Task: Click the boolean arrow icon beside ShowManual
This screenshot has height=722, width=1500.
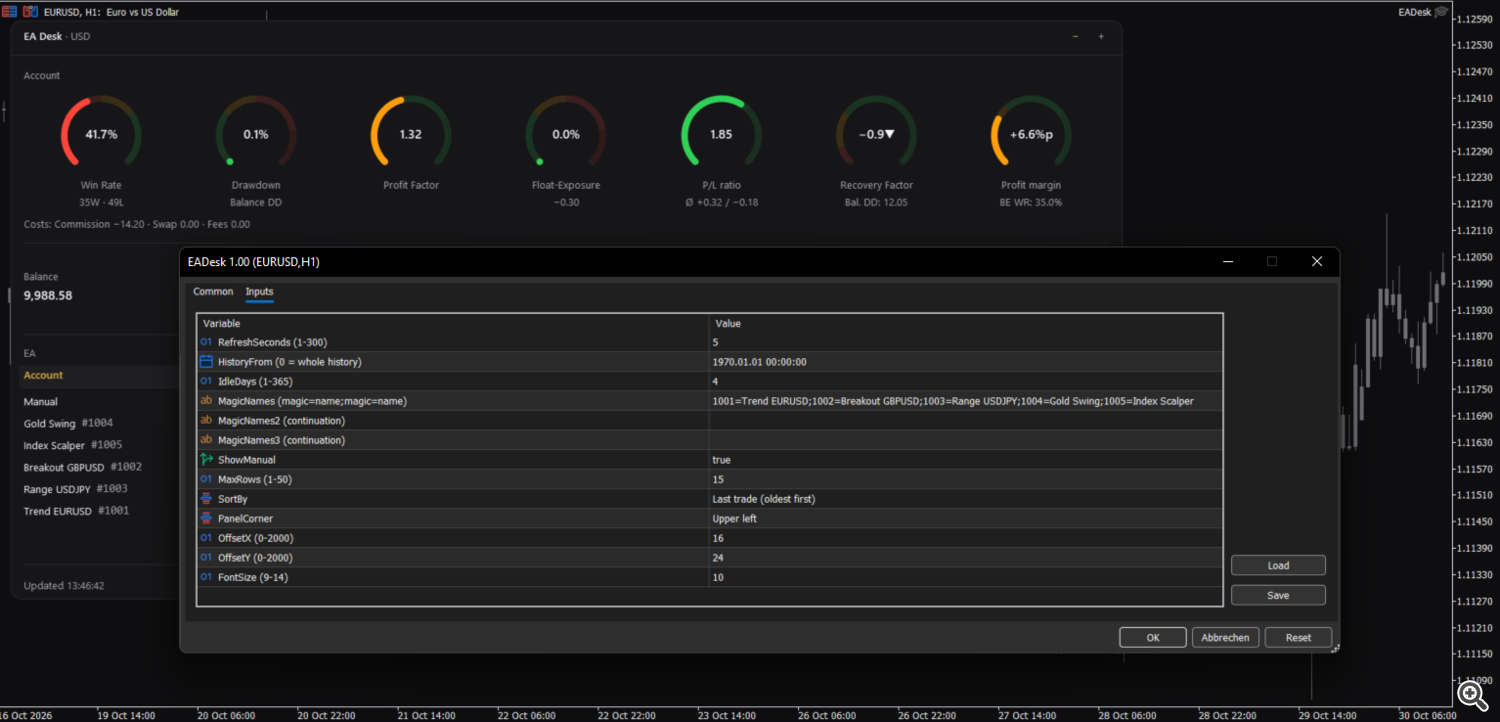Action: pos(206,460)
